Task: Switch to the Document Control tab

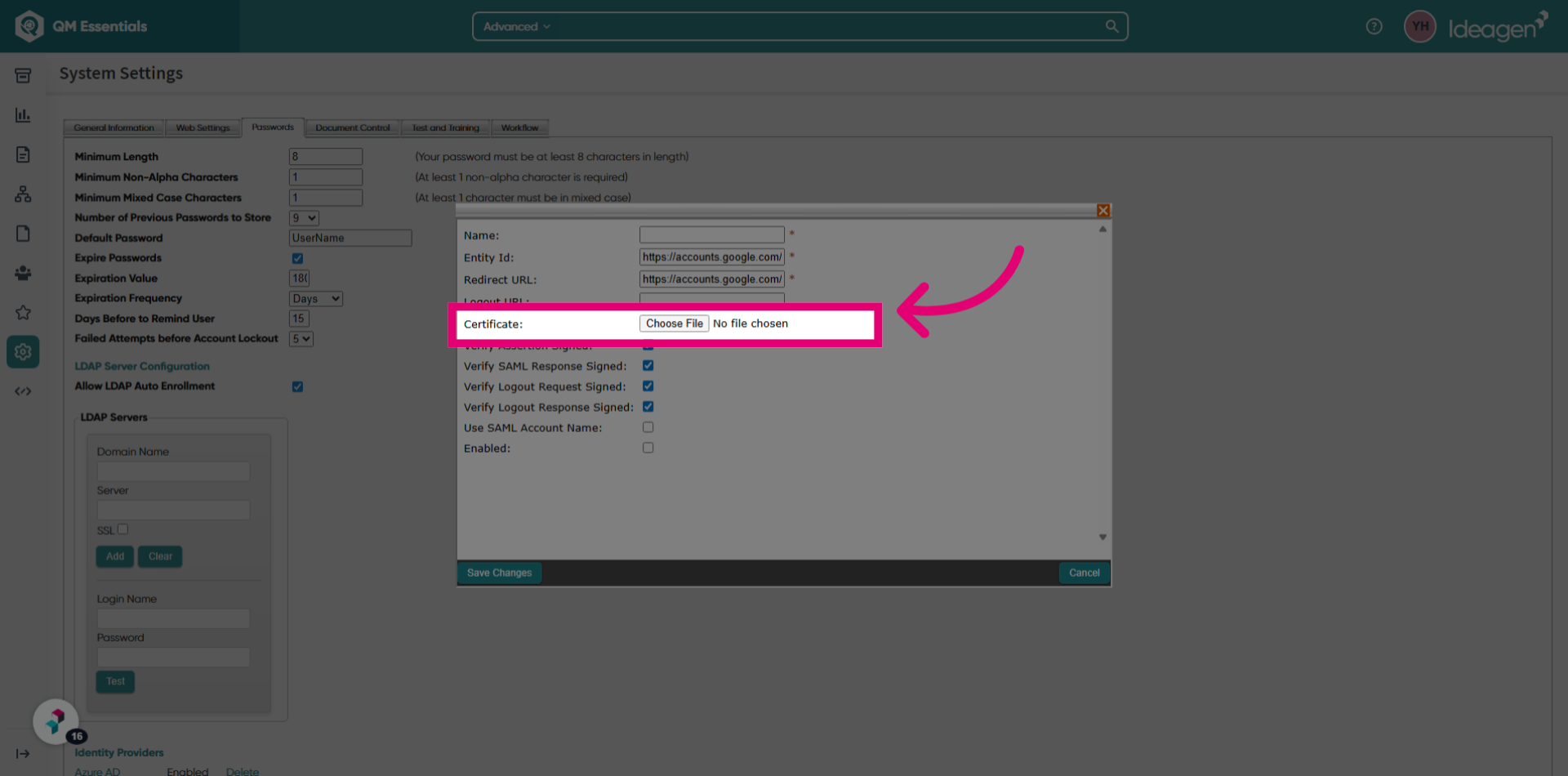Action: pyautogui.click(x=353, y=127)
